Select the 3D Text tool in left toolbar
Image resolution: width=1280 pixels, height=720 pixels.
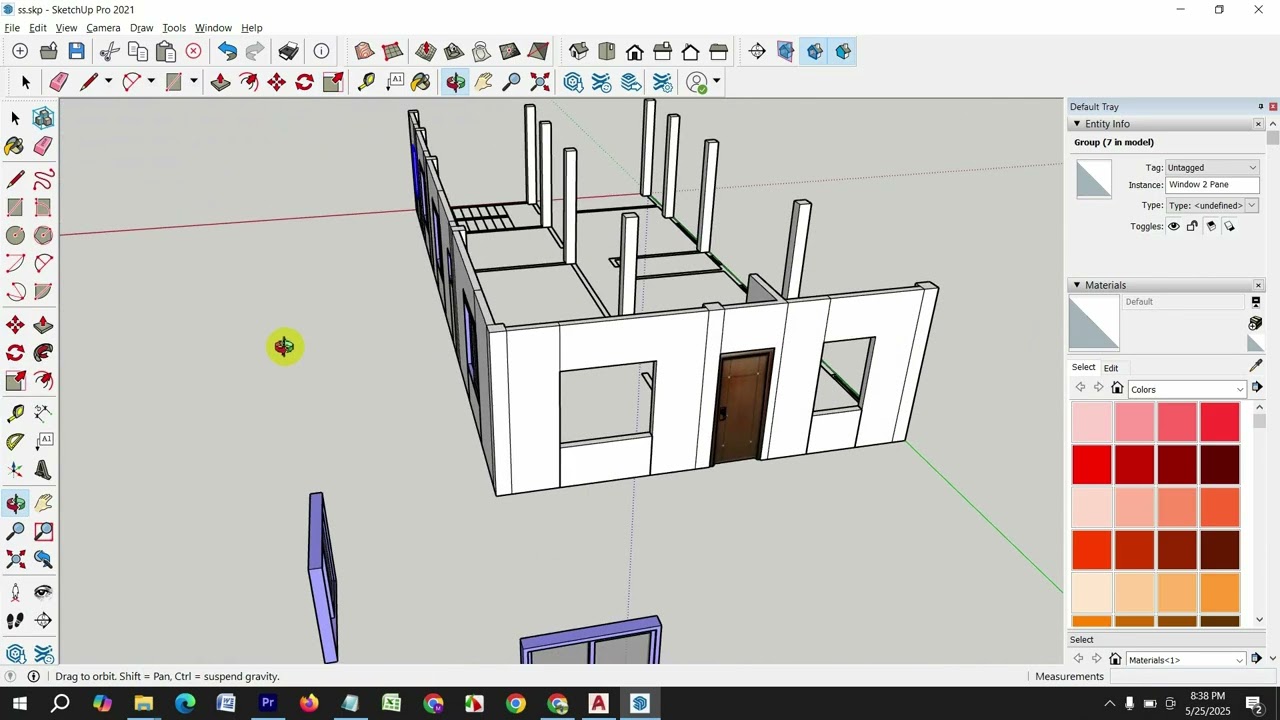[43, 470]
